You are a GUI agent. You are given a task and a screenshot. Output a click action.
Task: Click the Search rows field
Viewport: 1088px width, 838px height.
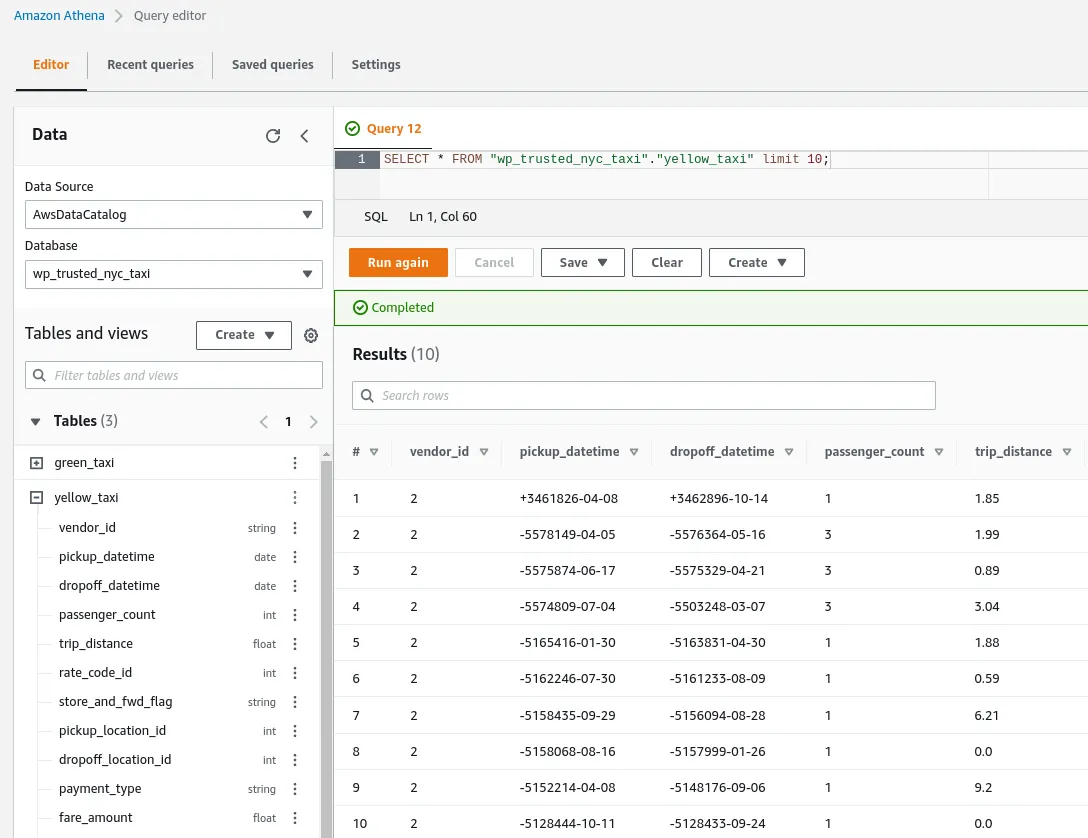644,395
